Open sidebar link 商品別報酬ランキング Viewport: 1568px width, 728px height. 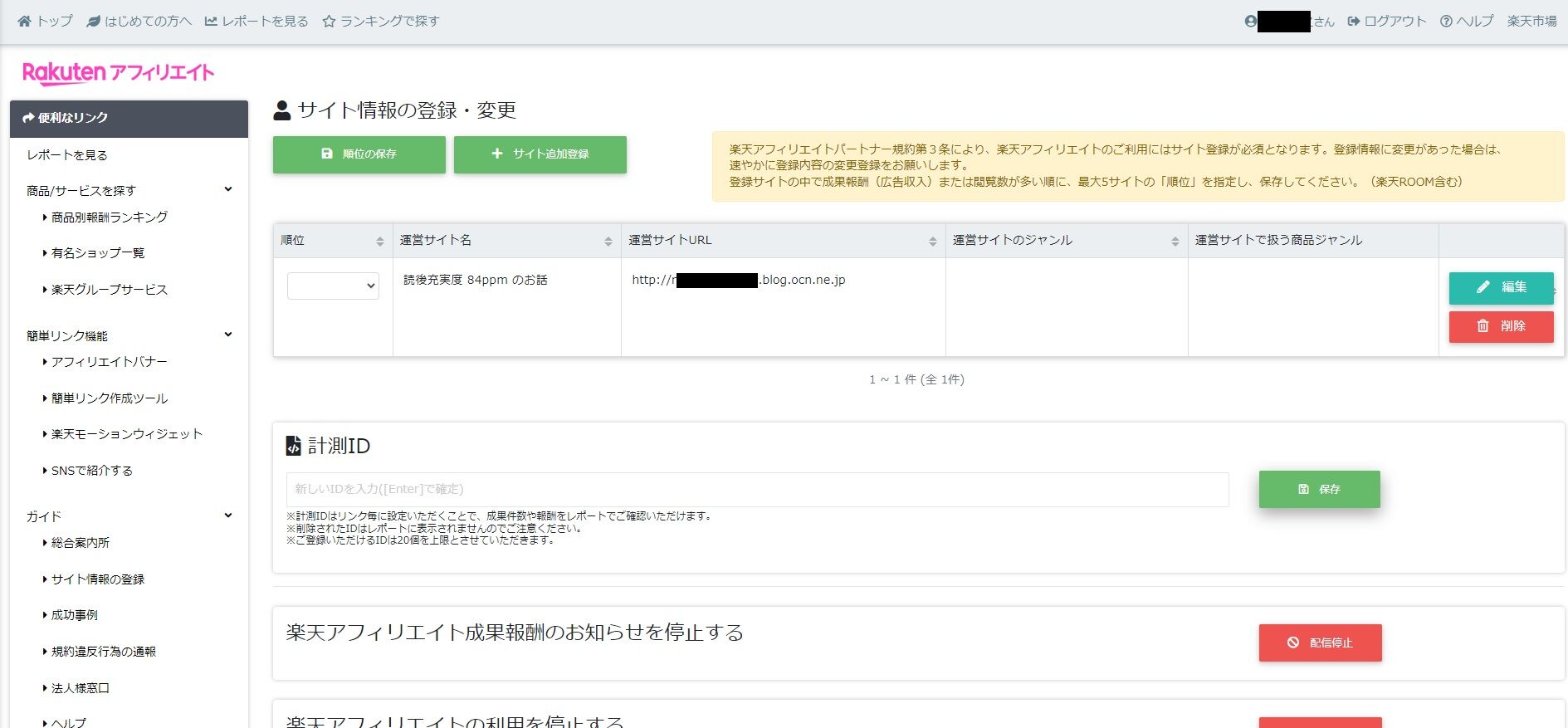coord(110,217)
